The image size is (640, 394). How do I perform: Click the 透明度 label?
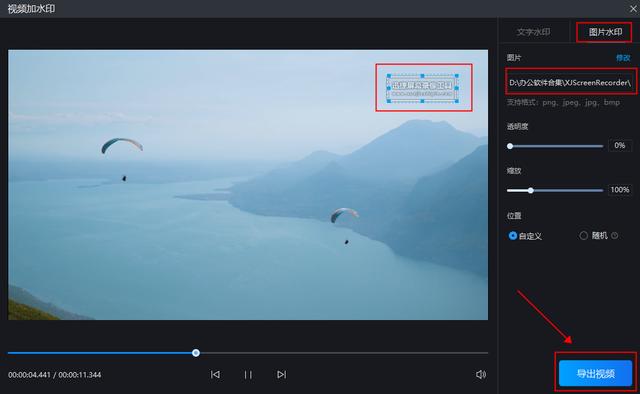(517, 127)
